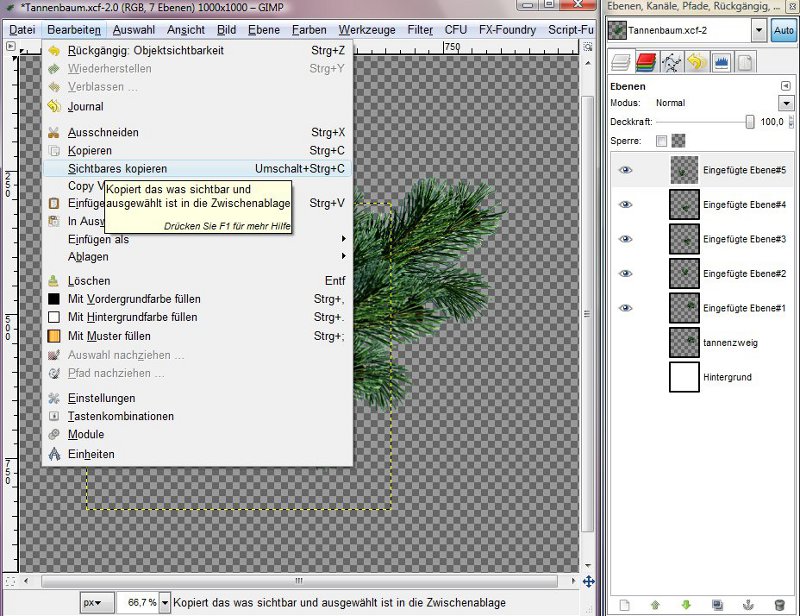The image size is (800, 616).
Task: Delete the layer using the trash icon
Action: (779, 605)
